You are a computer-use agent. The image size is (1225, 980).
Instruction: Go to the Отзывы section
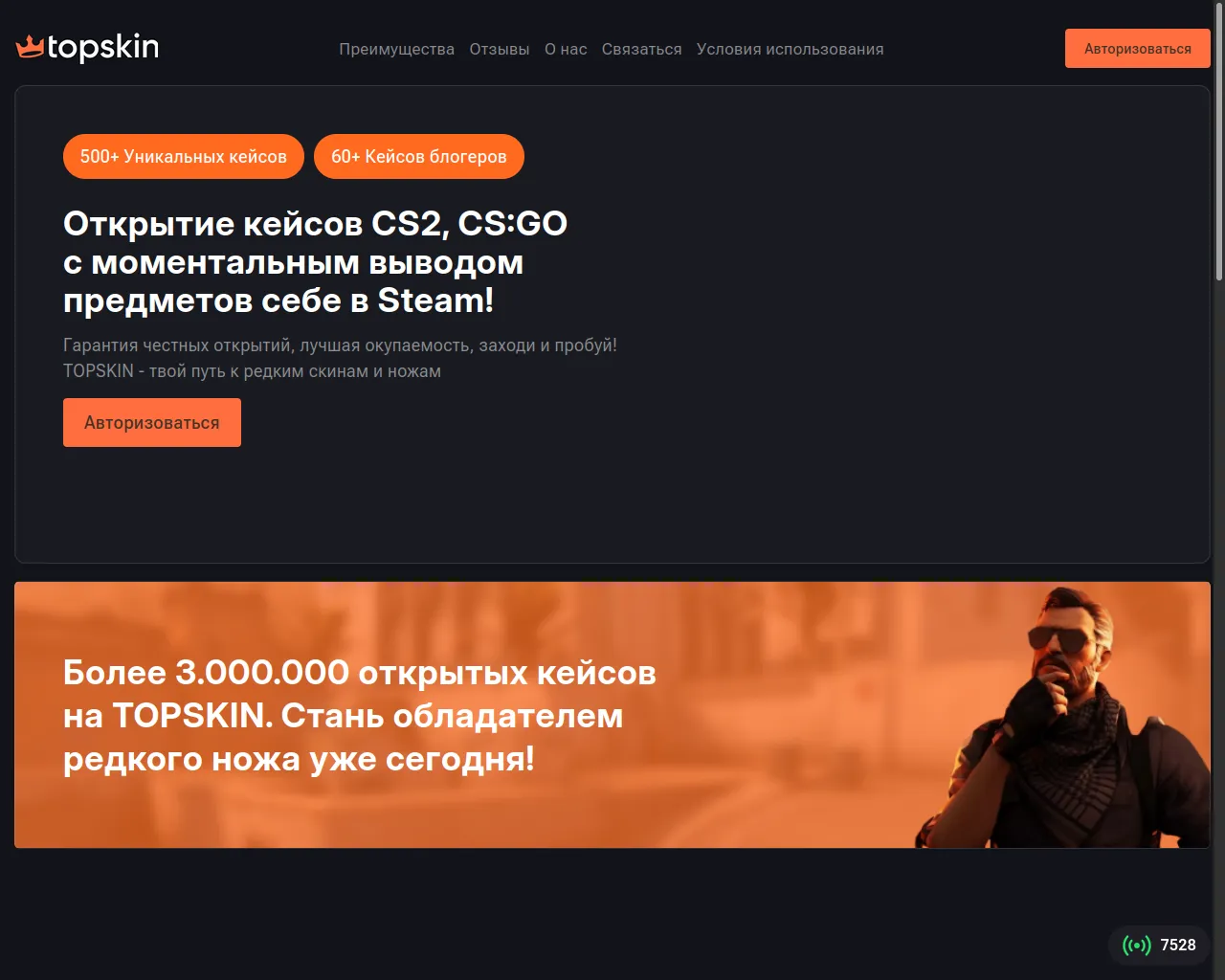[x=500, y=49]
